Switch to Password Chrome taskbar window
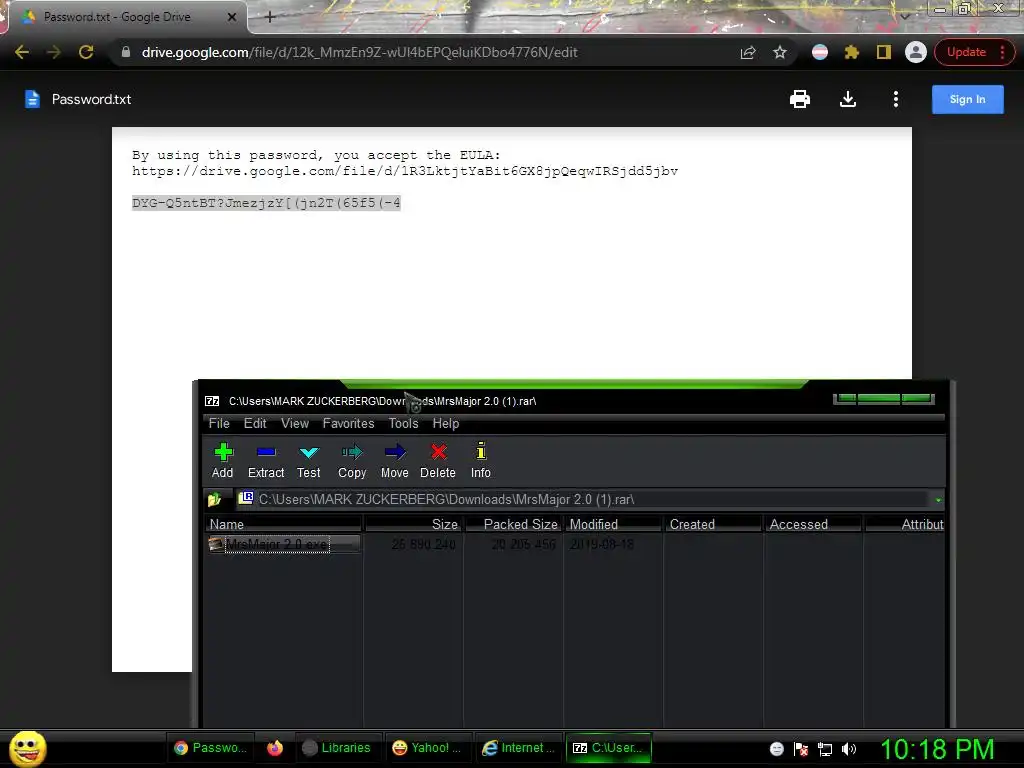The width and height of the screenshot is (1024, 768). [x=211, y=748]
